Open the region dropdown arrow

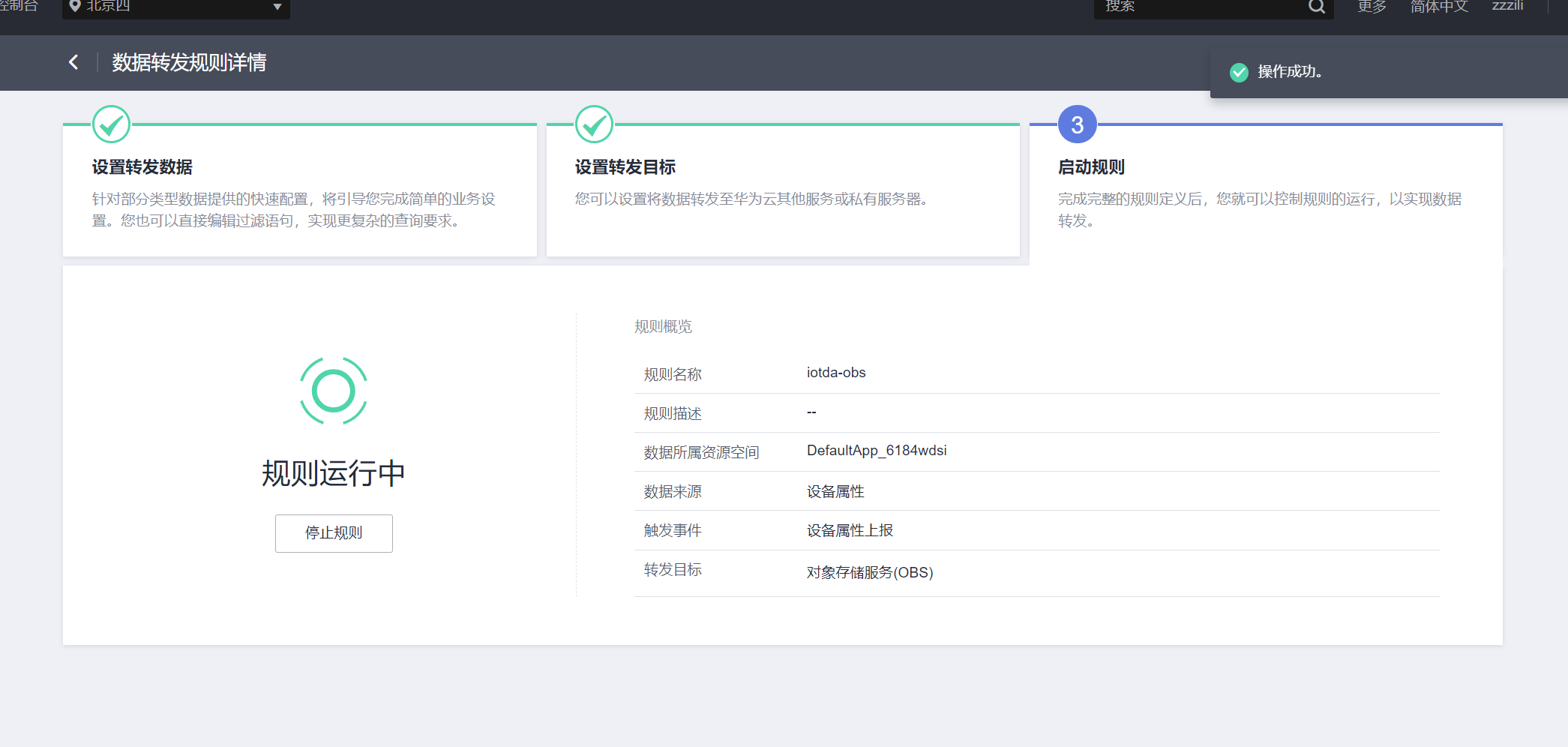(277, 7)
